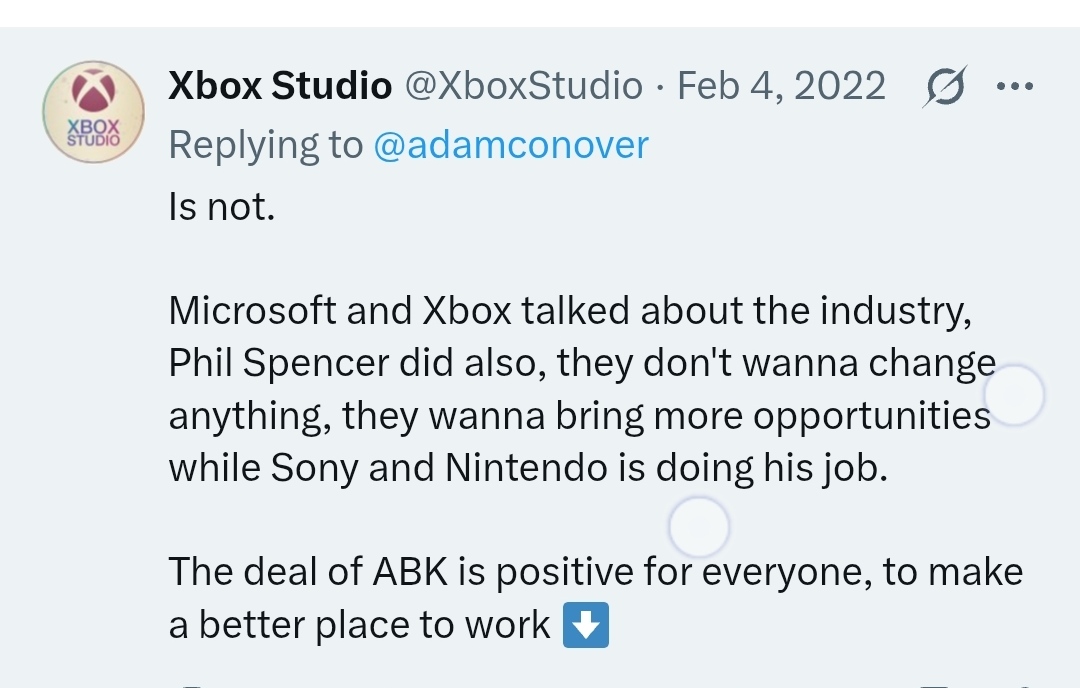Click the 'a better place to work' text
This screenshot has width=1080, height=688.
pos(359,625)
